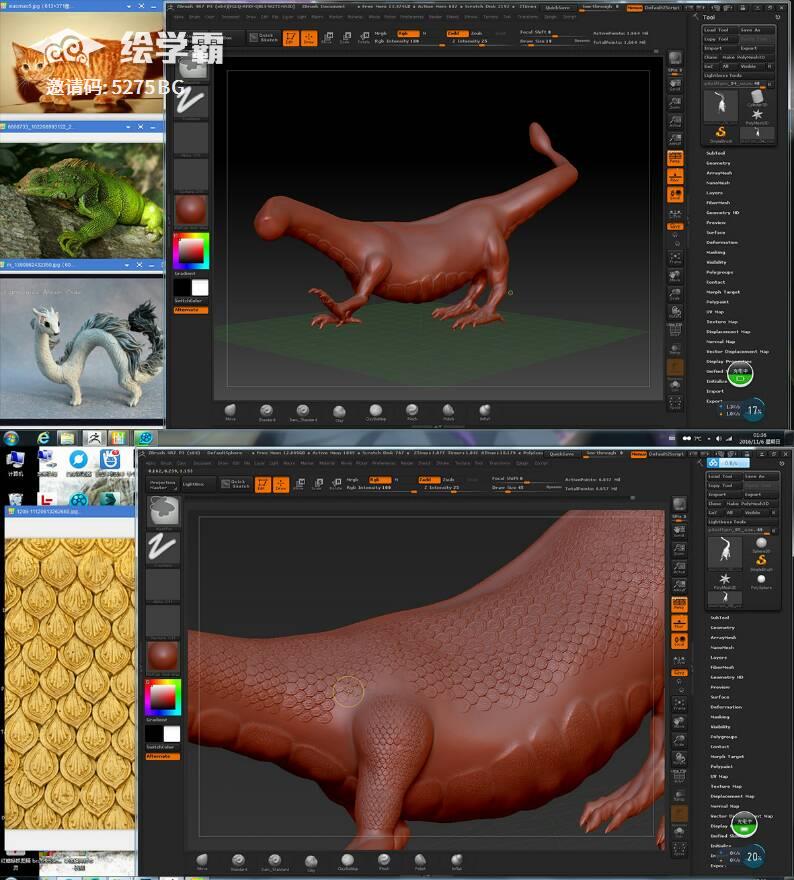
Task: Expand Surface section in lower Tool palette
Action: tap(720, 697)
